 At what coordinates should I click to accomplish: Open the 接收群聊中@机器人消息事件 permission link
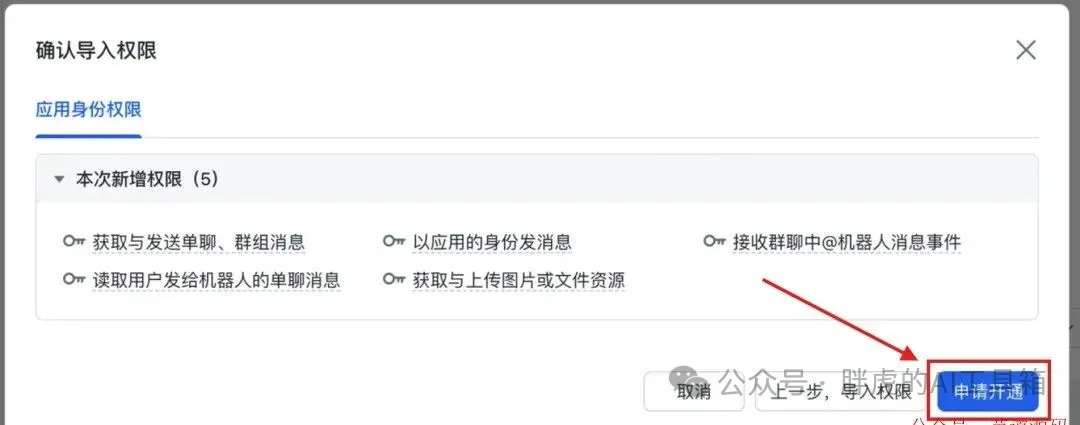847,242
